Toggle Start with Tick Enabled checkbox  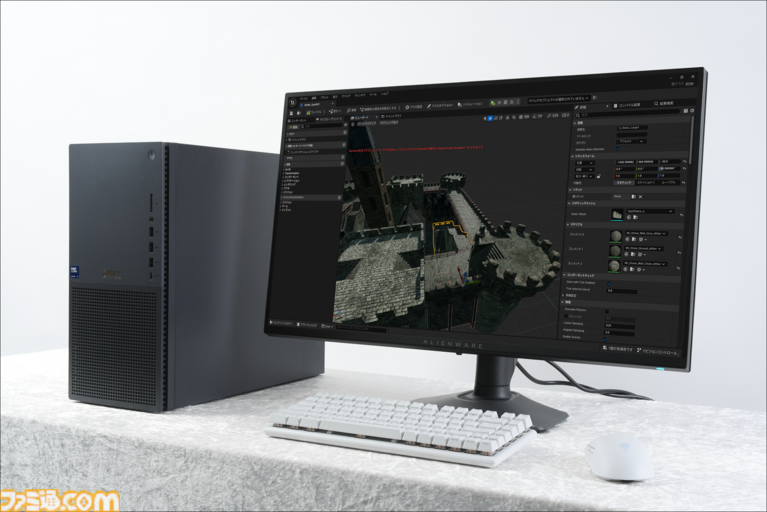(x=609, y=284)
